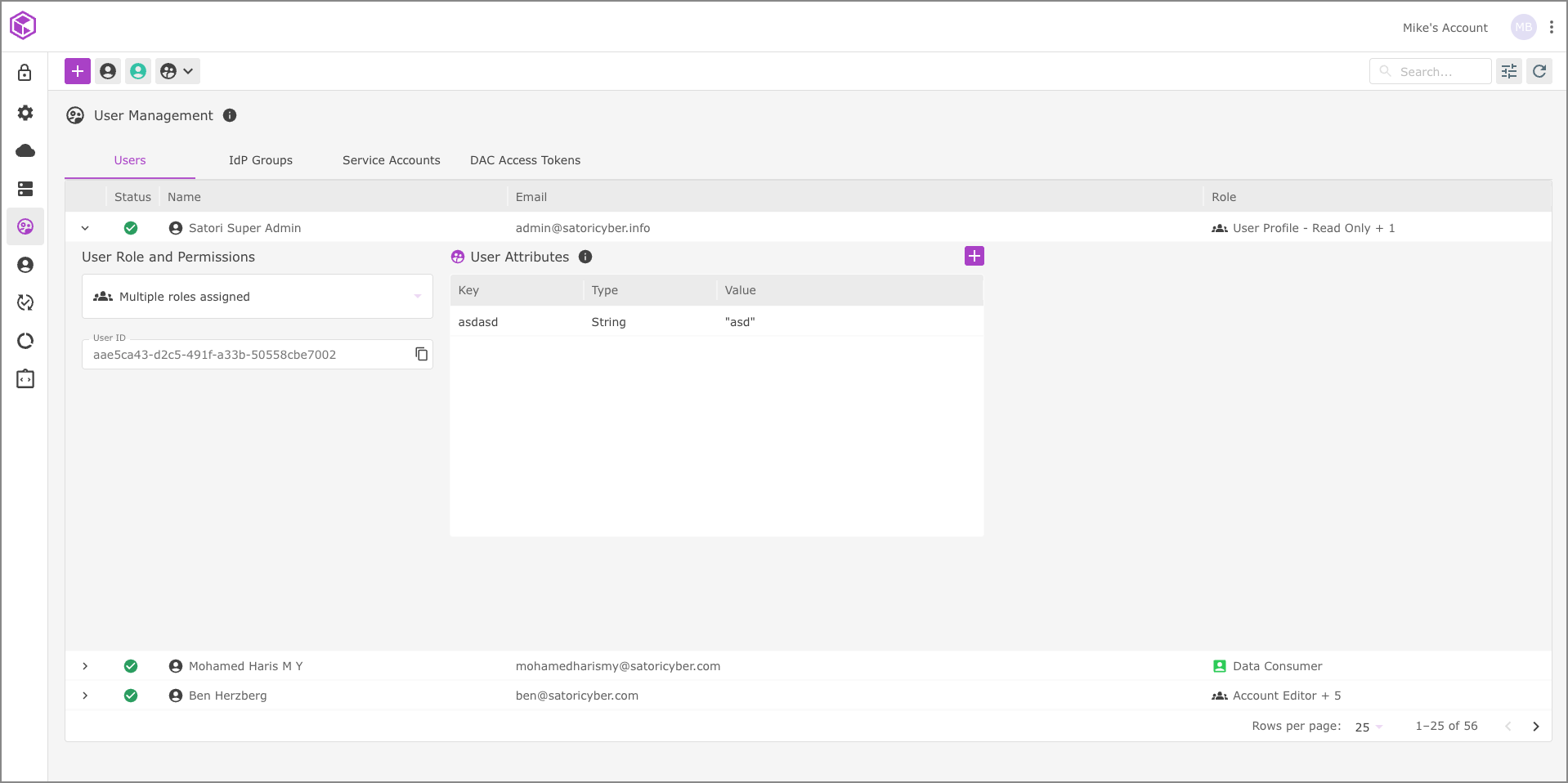This screenshot has width=1568, height=783.
Task: Expand the Mohamed Haris M Y row
Action: coord(85,666)
